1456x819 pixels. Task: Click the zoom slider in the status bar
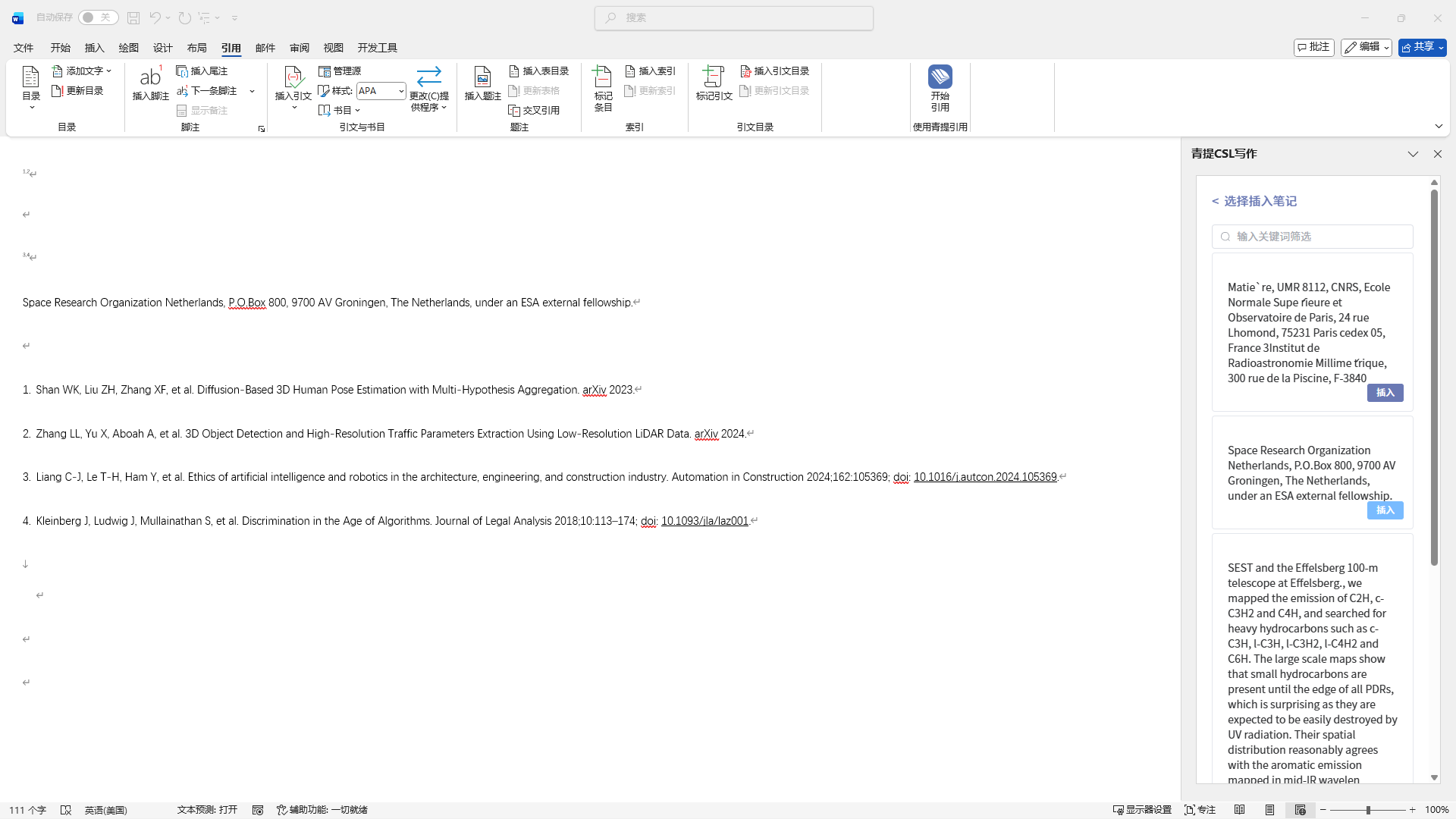coord(1367,810)
